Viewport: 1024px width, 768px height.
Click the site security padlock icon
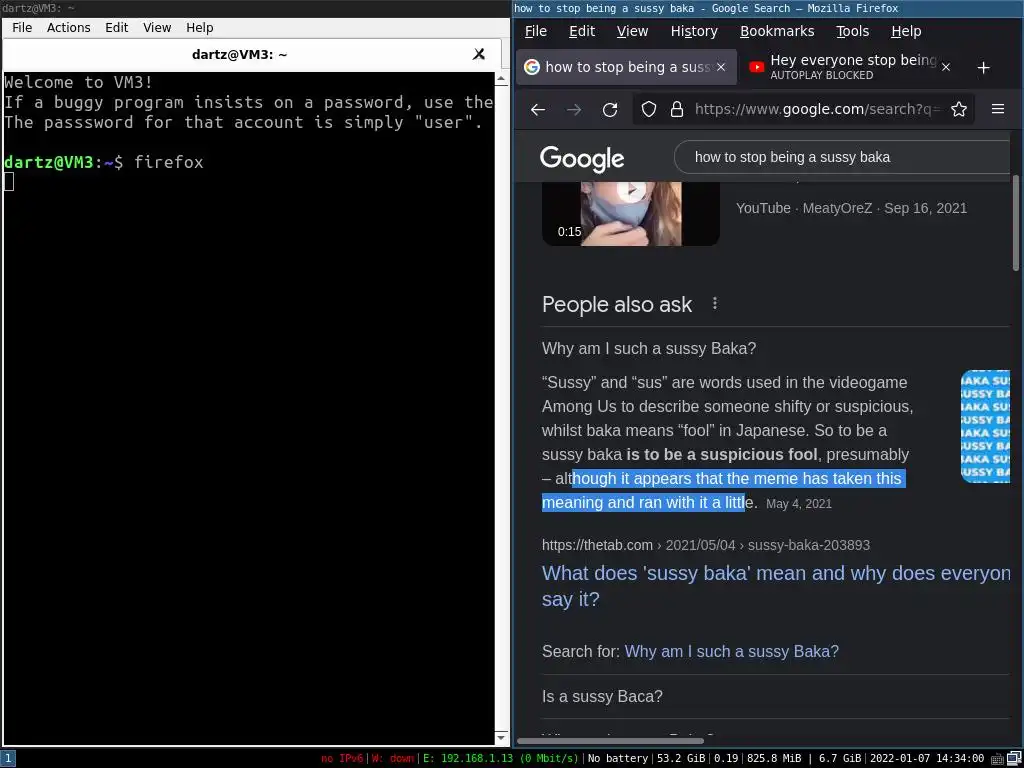click(677, 109)
